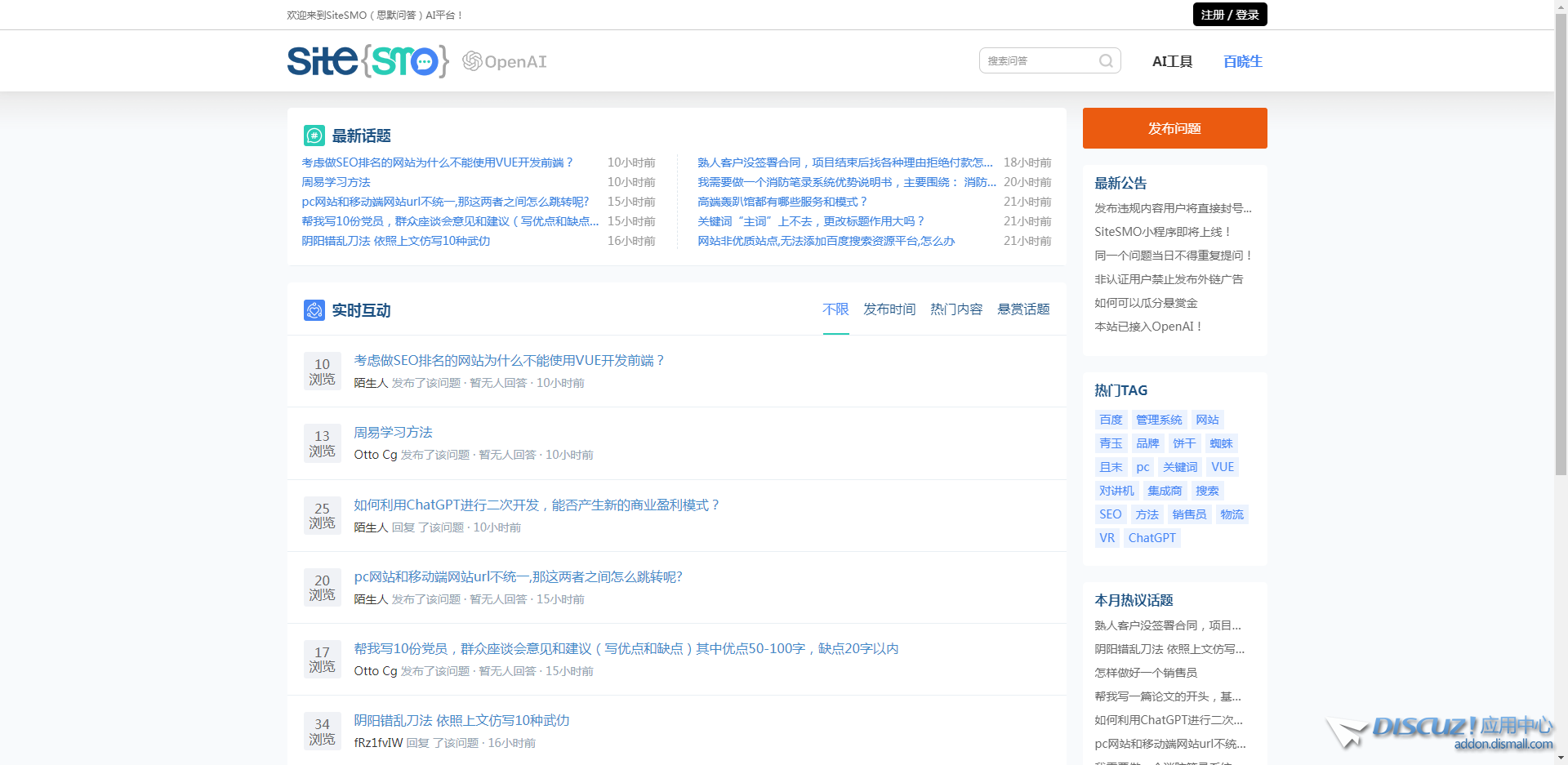Click the SiteSMO site logo
Image resolution: width=1568 pixels, height=765 pixels.
click(367, 60)
